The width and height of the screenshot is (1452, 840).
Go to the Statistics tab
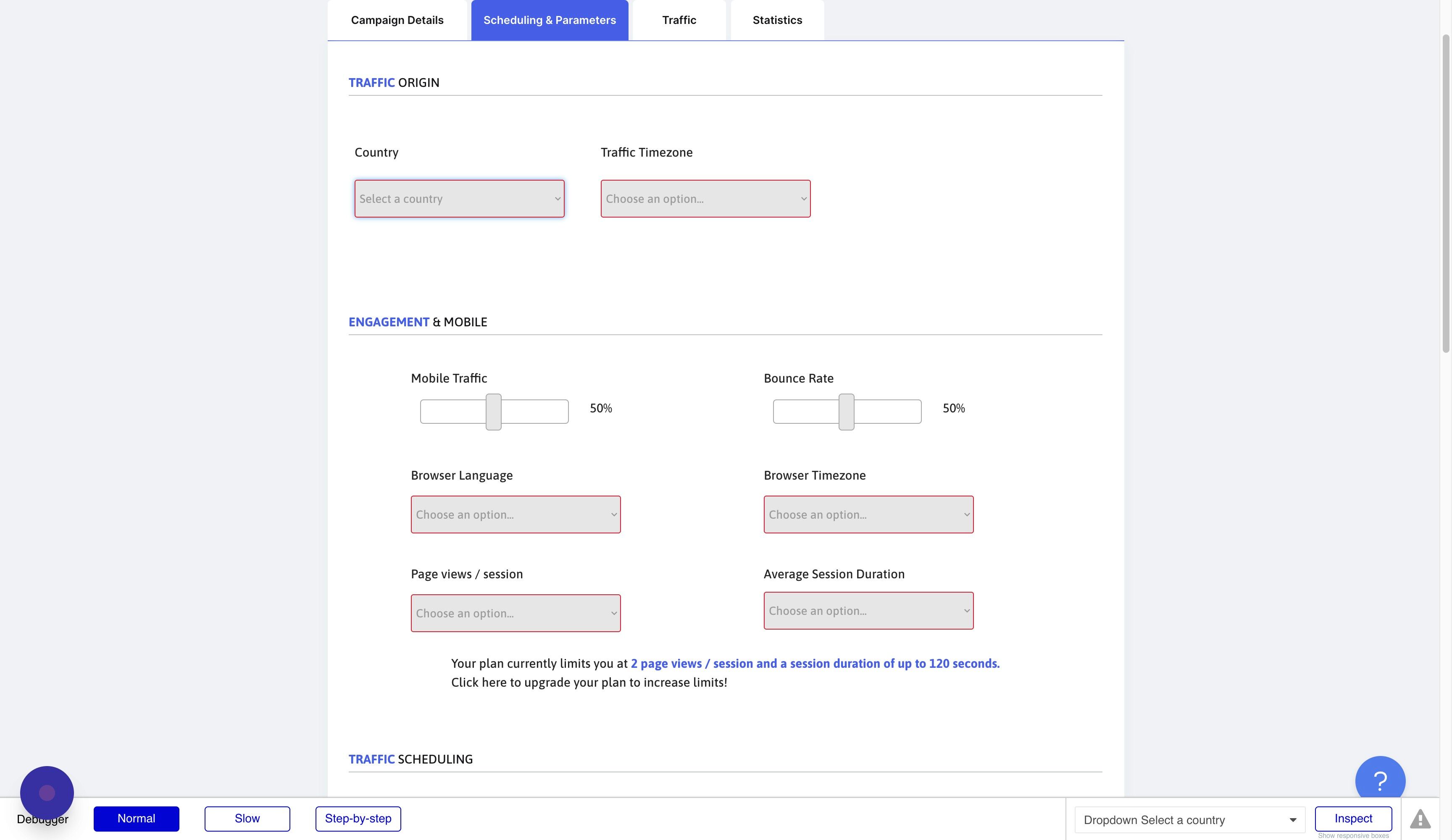coord(777,20)
